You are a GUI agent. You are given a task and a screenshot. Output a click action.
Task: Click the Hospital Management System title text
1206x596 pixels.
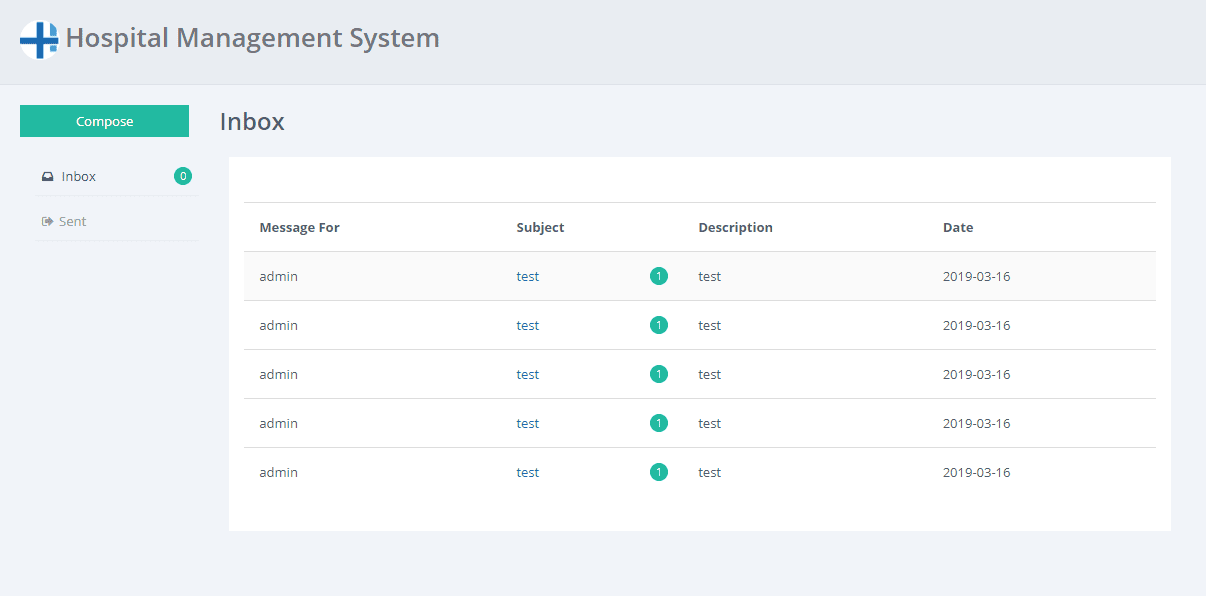coord(252,39)
